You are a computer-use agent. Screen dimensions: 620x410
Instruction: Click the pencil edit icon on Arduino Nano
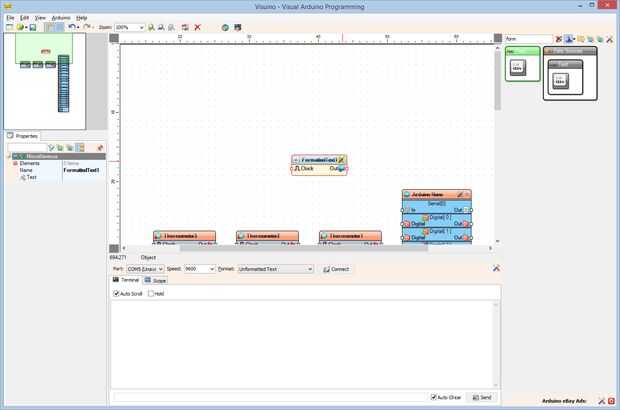pos(460,195)
